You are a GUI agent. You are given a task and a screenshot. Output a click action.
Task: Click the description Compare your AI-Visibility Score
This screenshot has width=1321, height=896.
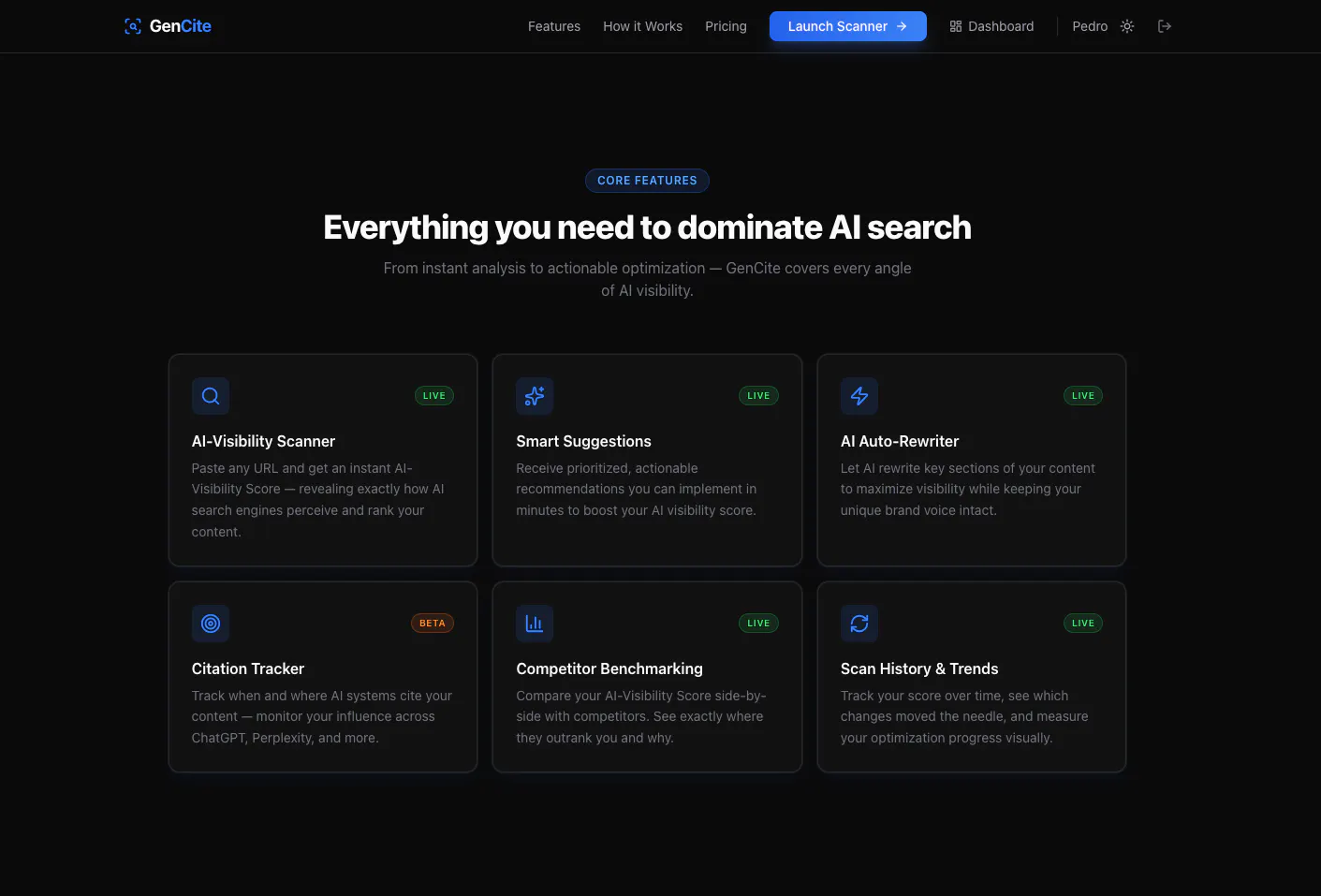click(x=641, y=716)
